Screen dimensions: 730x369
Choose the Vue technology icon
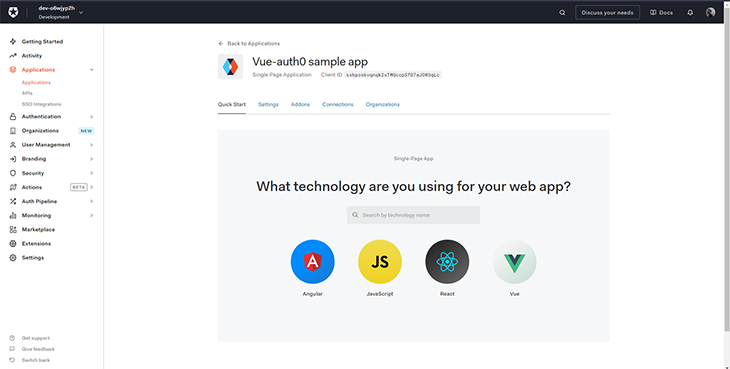coord(514,262)
